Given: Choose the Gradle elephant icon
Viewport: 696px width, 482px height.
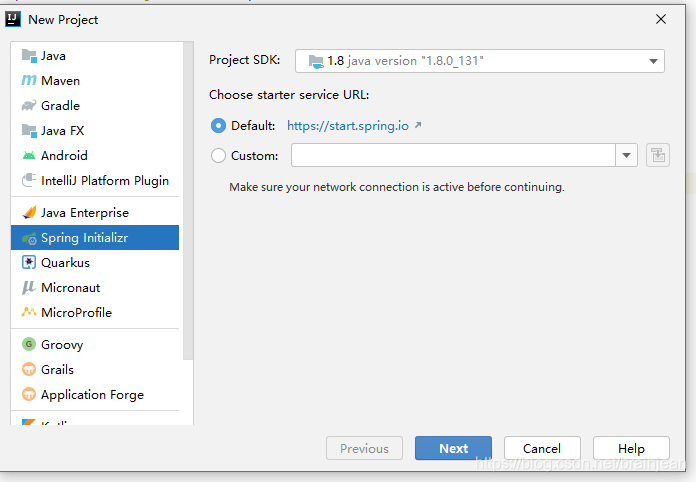Looking at the screenshot, I should tap(29, 105).
